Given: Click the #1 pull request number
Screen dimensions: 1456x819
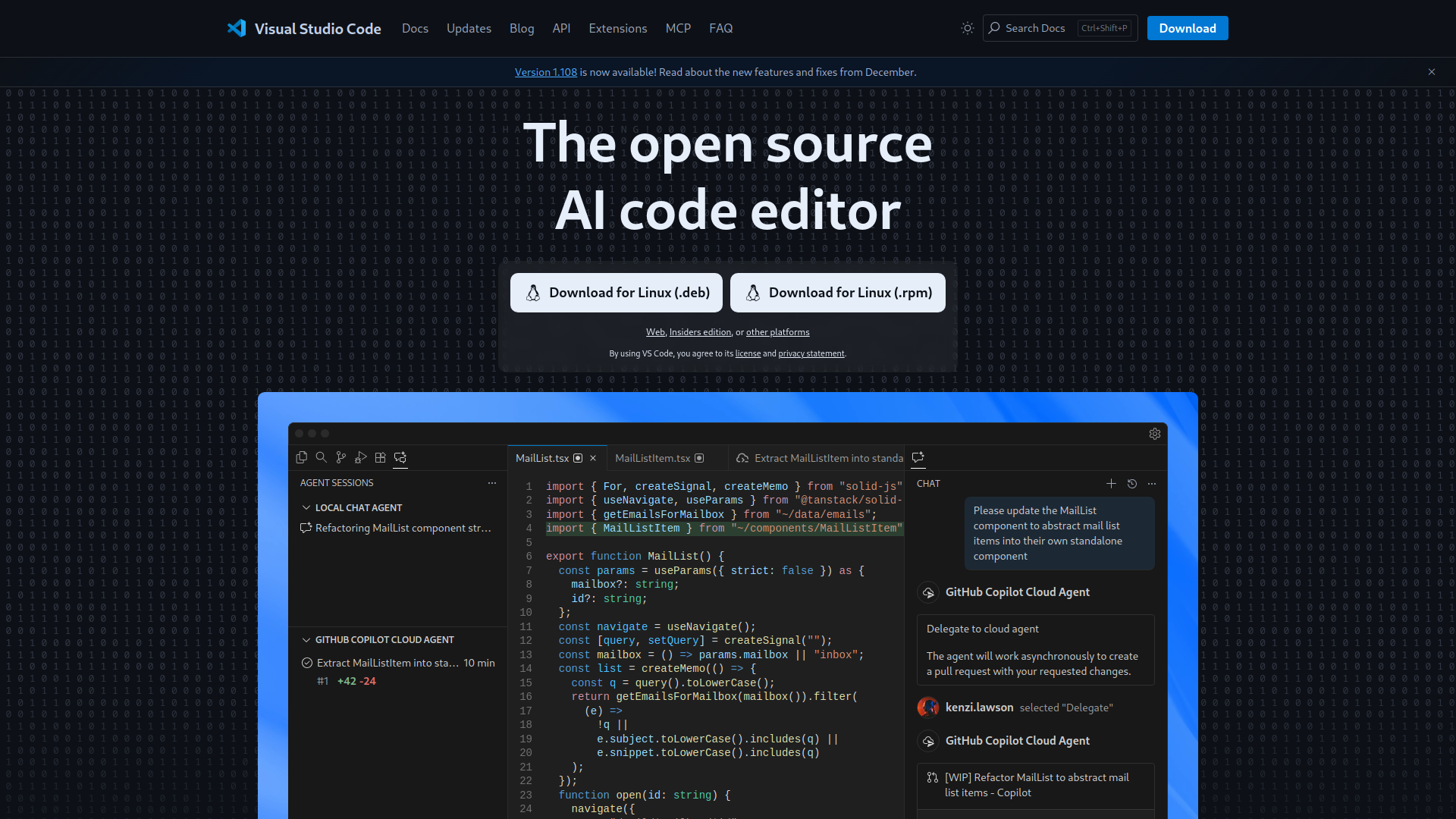Looking at the screenshot, I should pos(323,681).
